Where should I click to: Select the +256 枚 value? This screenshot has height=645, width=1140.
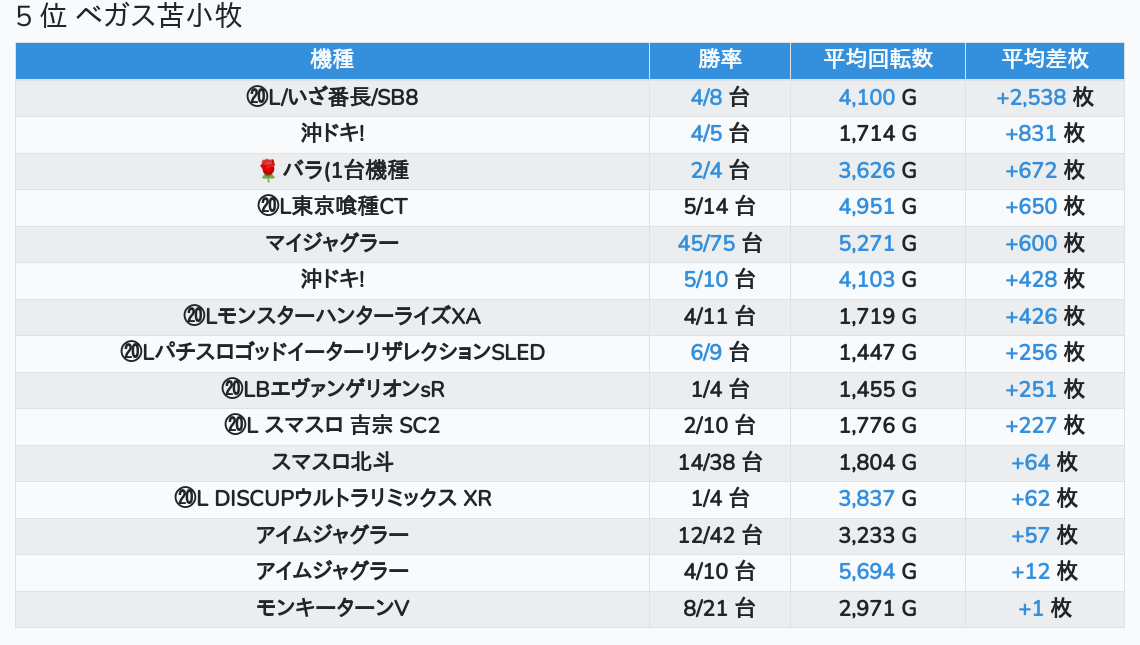click(1045, 353)
